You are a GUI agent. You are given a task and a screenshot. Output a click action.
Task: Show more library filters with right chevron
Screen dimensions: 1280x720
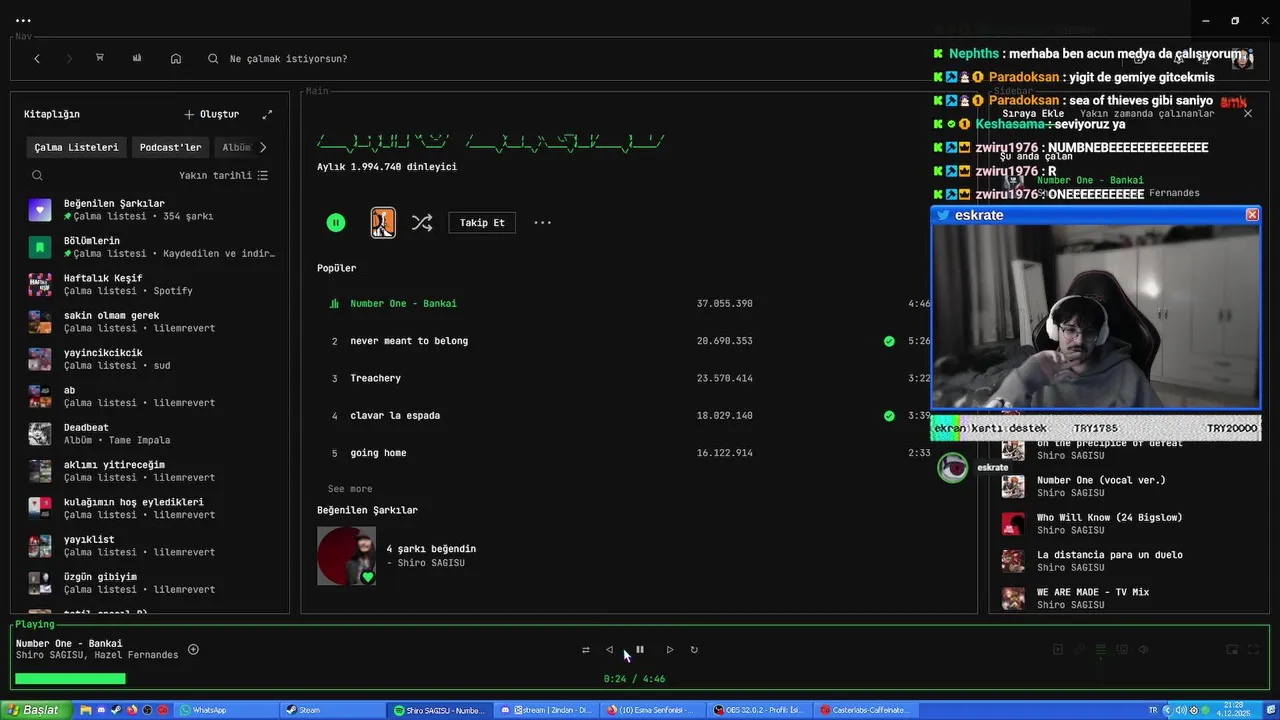263,147
